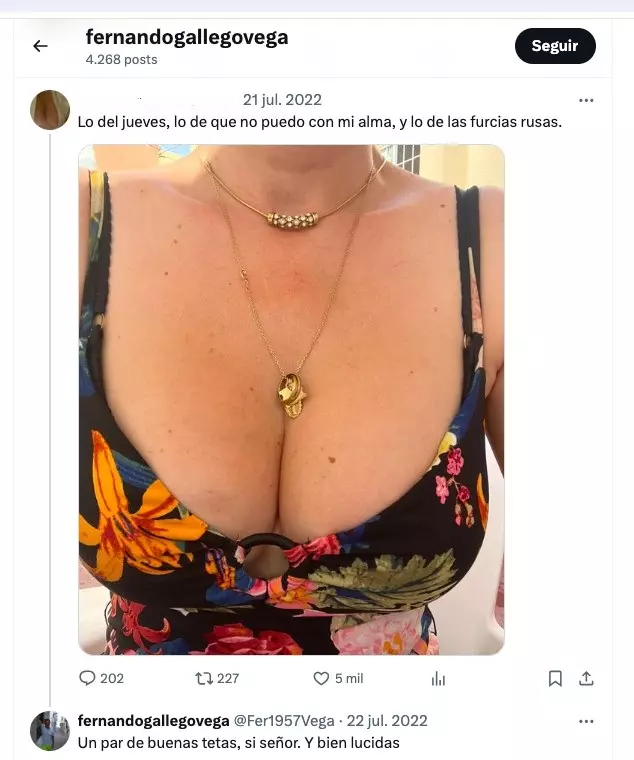Click the Seguir button
Image resolution: width=634 pixels, height=760 pixels.
555,46
